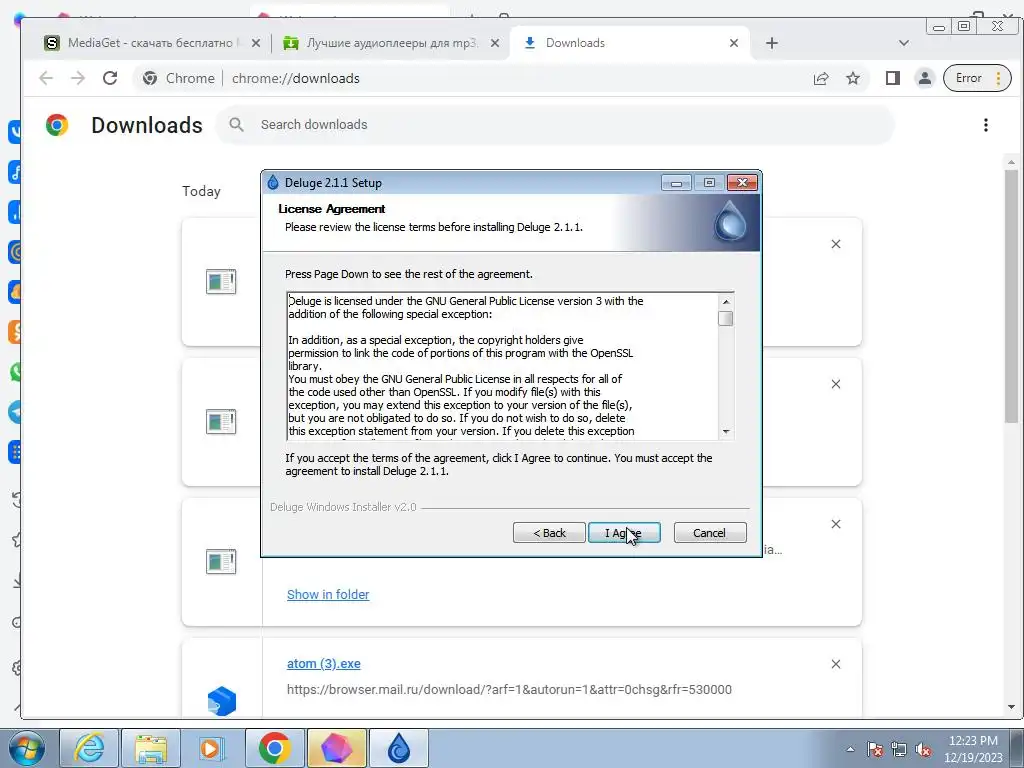Image resolution: width=1024 pixels, height=768 pixels.
Task: Click the first download's file icon
Action: tap(221, 281)
